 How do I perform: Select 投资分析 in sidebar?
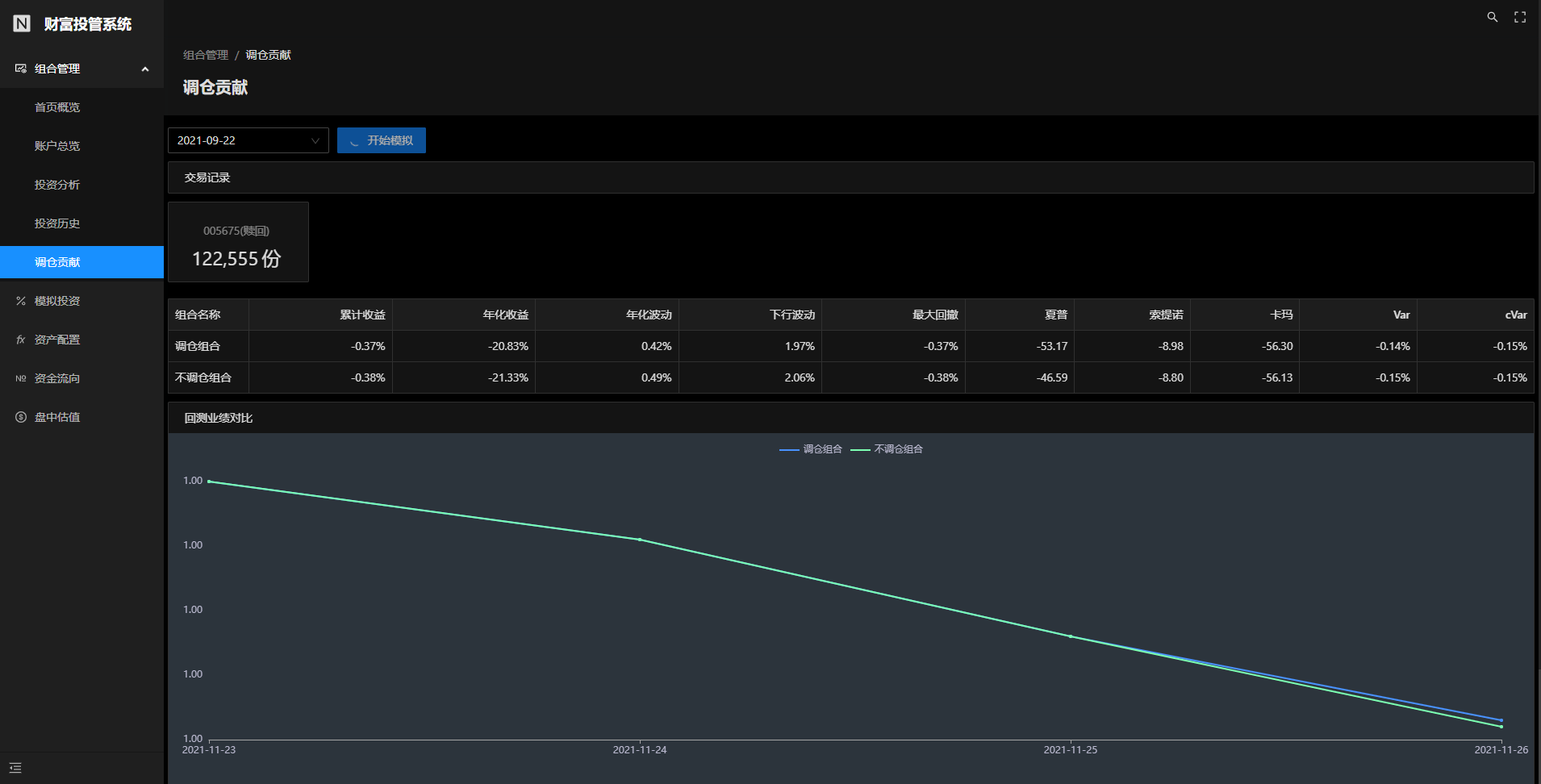(57, 185)
